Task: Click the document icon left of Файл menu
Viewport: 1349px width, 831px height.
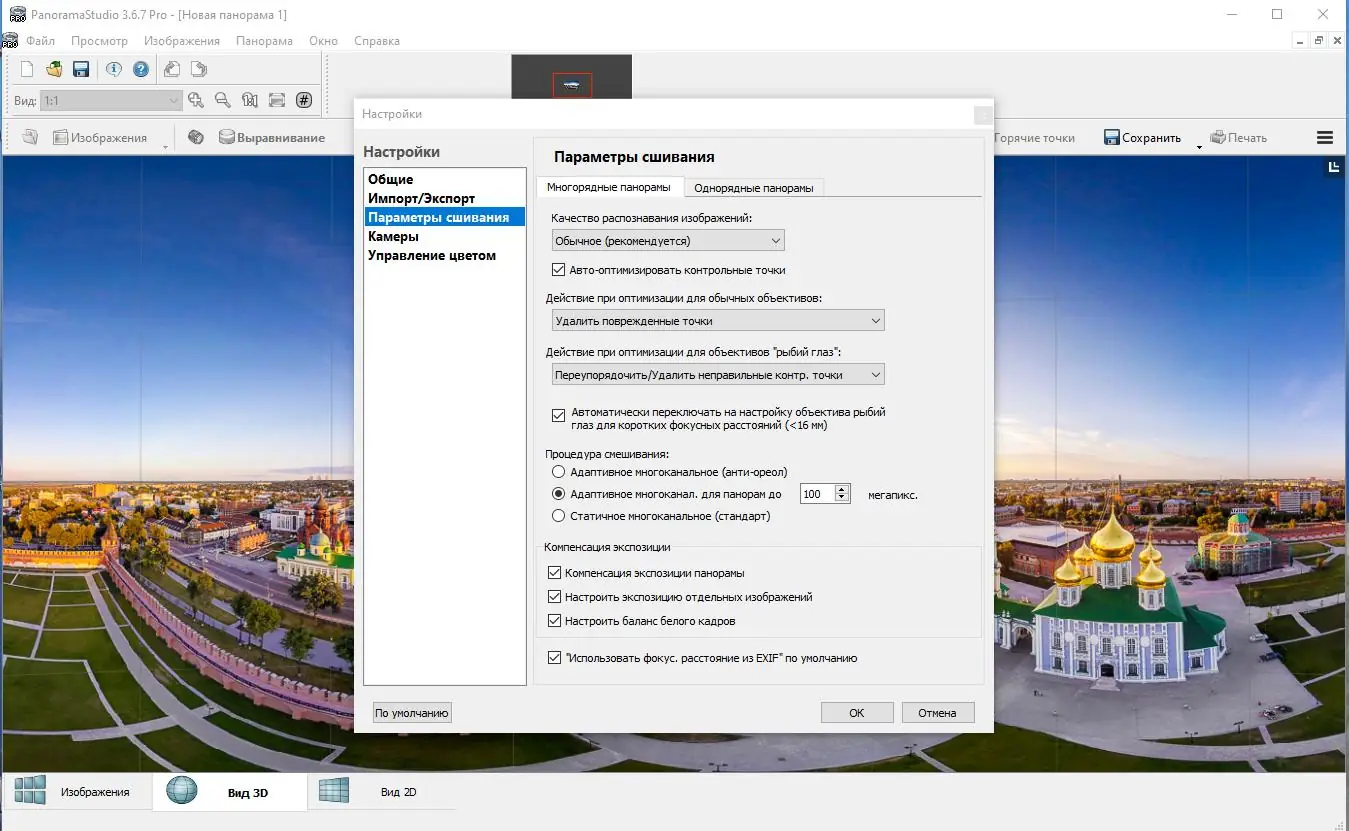Action: [x=10, y=41]
